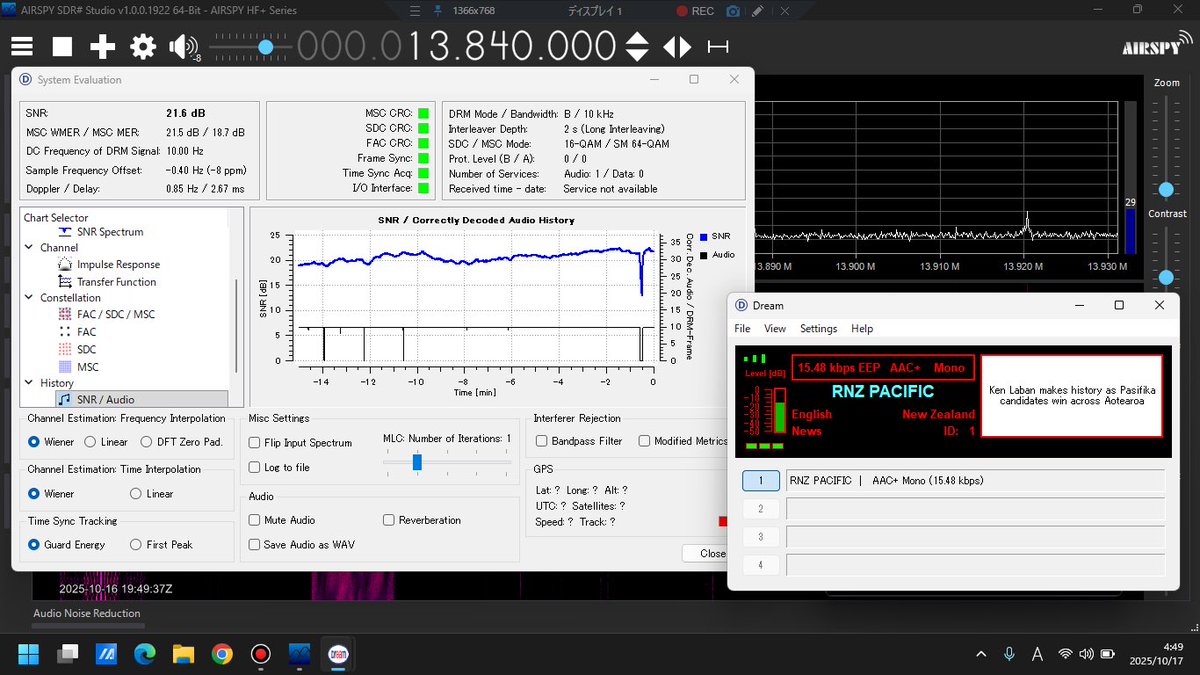Click the camera screenshot icon in top bar
Viewport: 1200px width, 675px height.
[x=733, y=11]
